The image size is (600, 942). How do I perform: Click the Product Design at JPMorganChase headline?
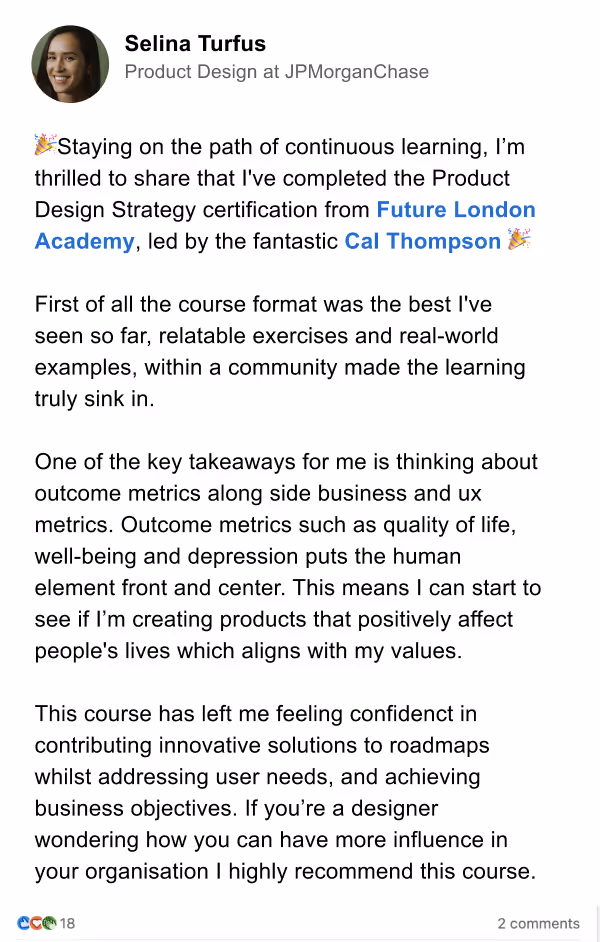(276, 72)
